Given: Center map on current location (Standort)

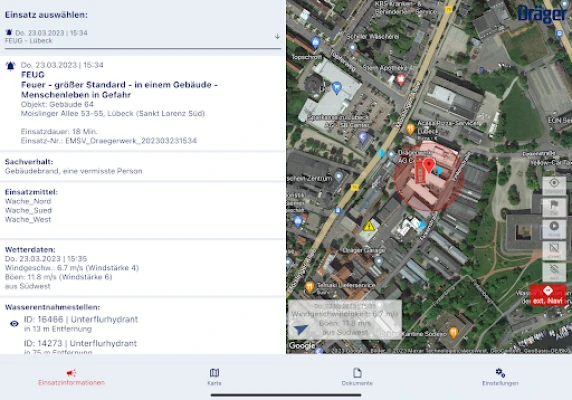Looking at the screenshot, I should coord(554,185).
